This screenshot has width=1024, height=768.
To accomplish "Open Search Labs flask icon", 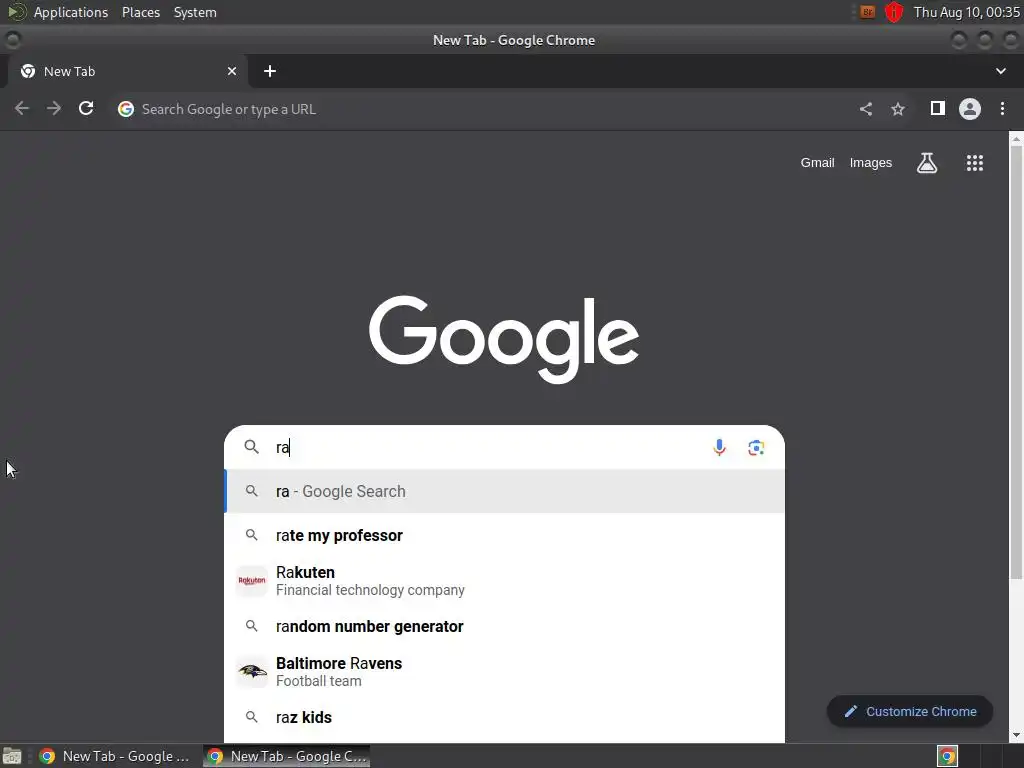I will pyautogui.click(x=927, y=163).
